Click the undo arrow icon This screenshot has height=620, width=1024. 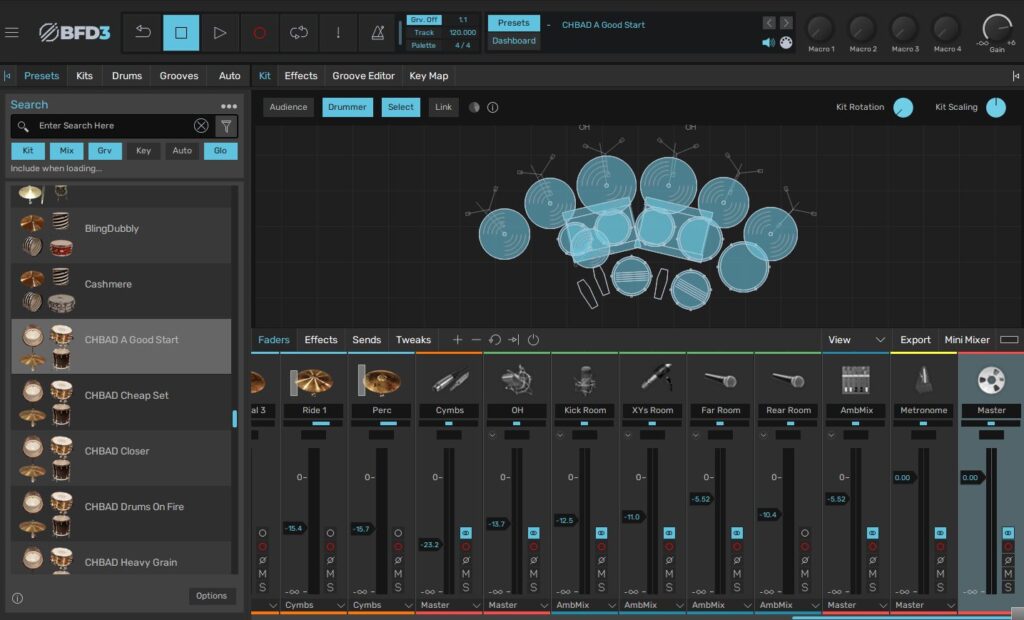(143, 33)
